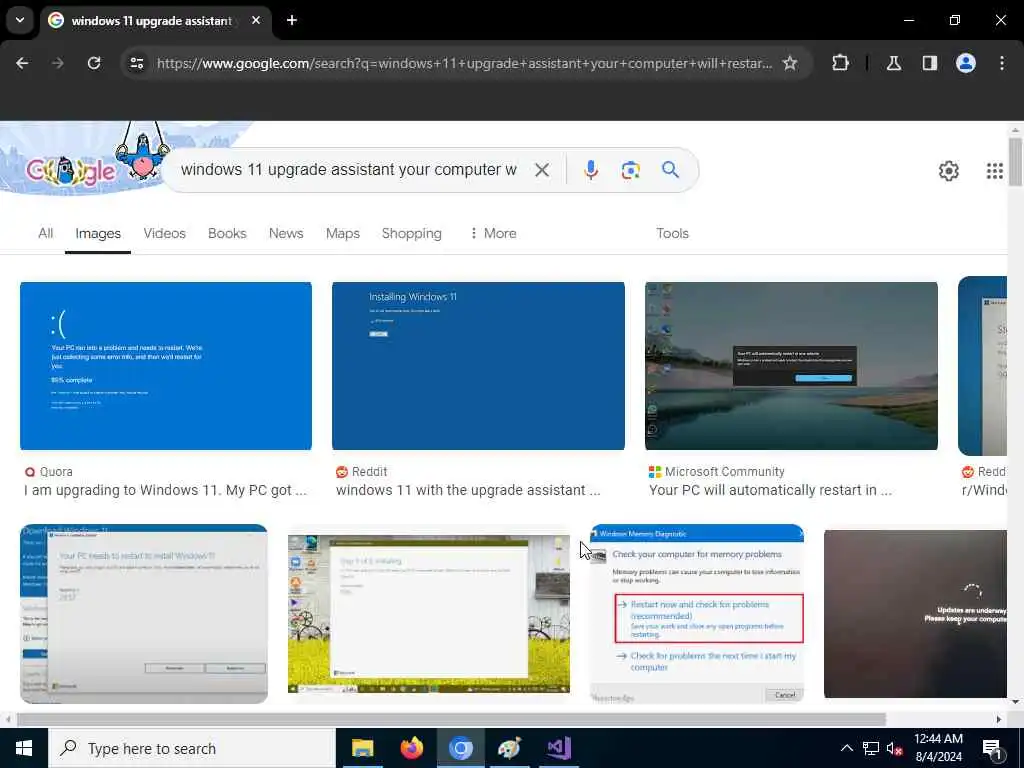Open the 'Updates are underway' dark image
This screenshot has height=768, width=1024.
tap(916, 614)
